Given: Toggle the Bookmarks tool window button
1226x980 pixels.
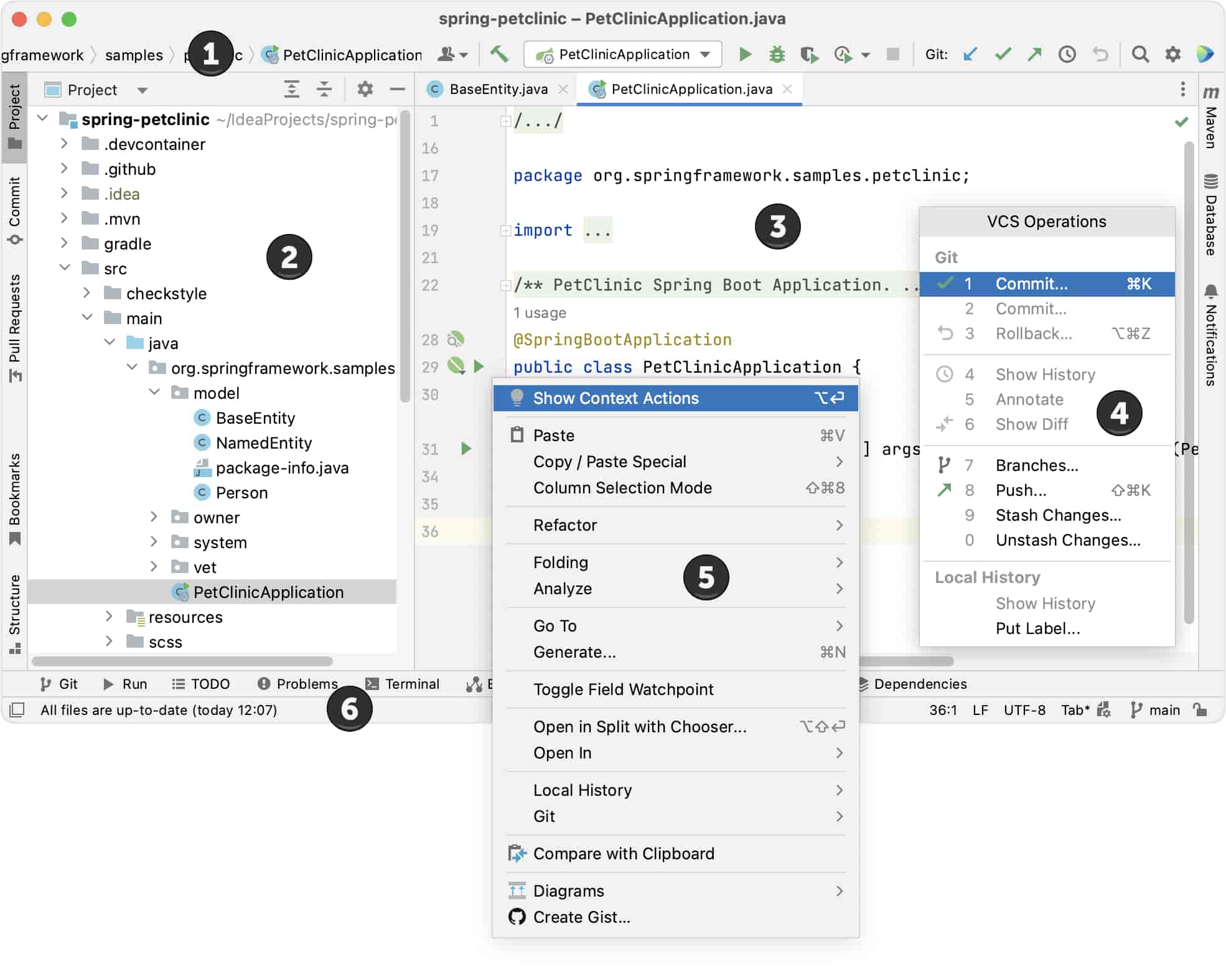Looking at the screenshot, I should point(15,500).
